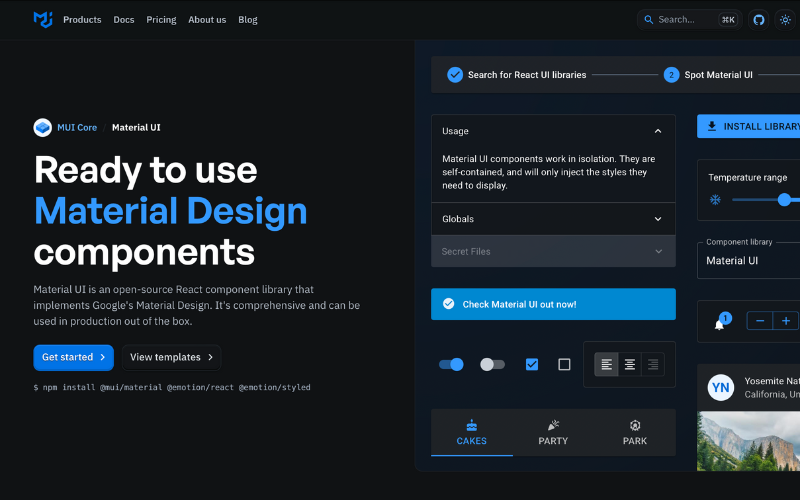Open the About us page
The width and height of the screenshot is (800, 500).
point(207,20)
